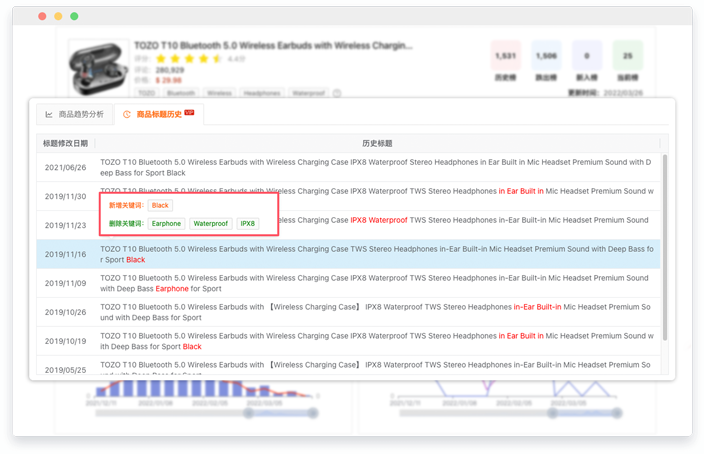Click the Wireless keyword tag
Screen dimensions: 704x454
click(219, 93)
